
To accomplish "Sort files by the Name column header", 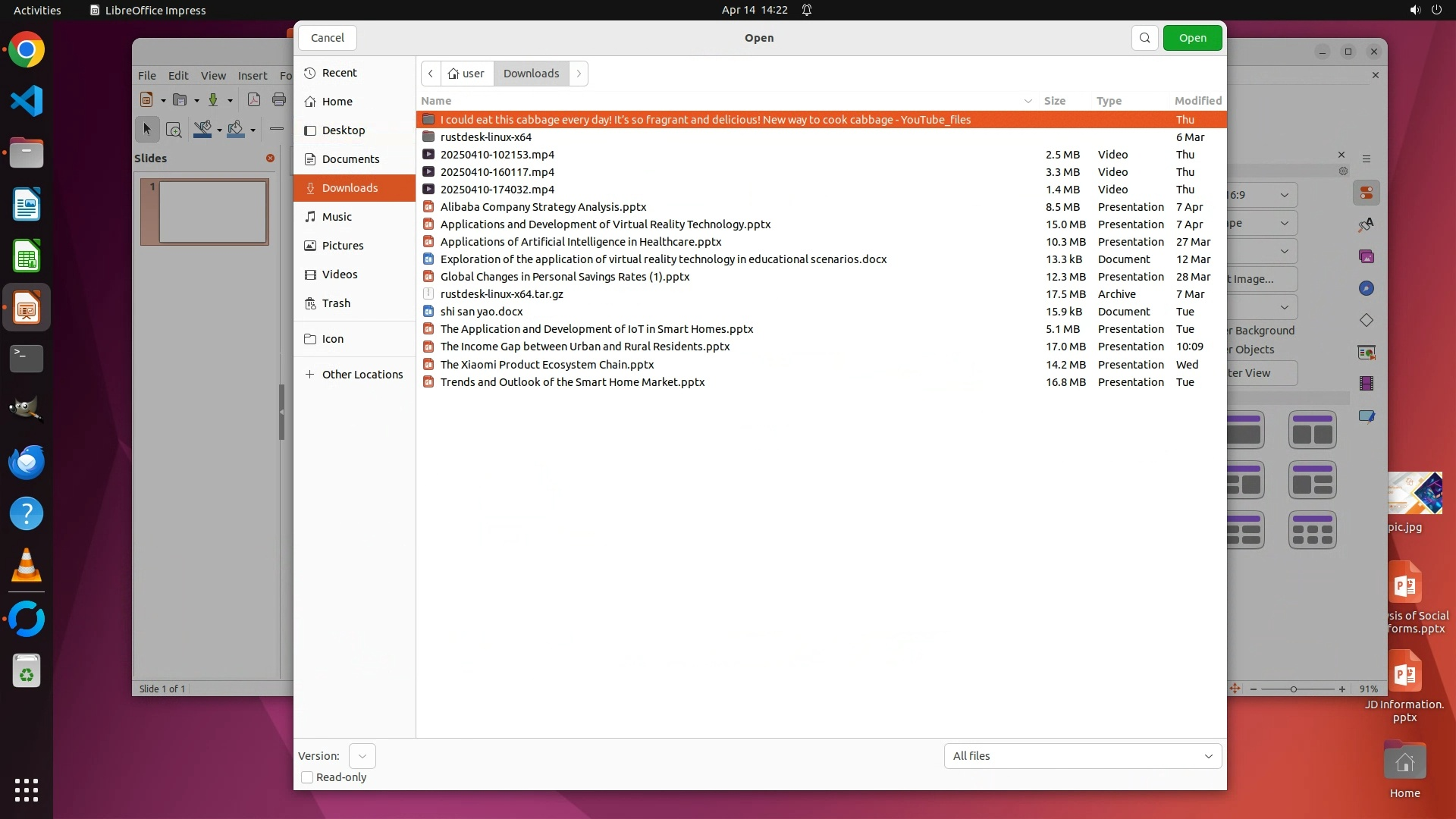I will point(436,101).
